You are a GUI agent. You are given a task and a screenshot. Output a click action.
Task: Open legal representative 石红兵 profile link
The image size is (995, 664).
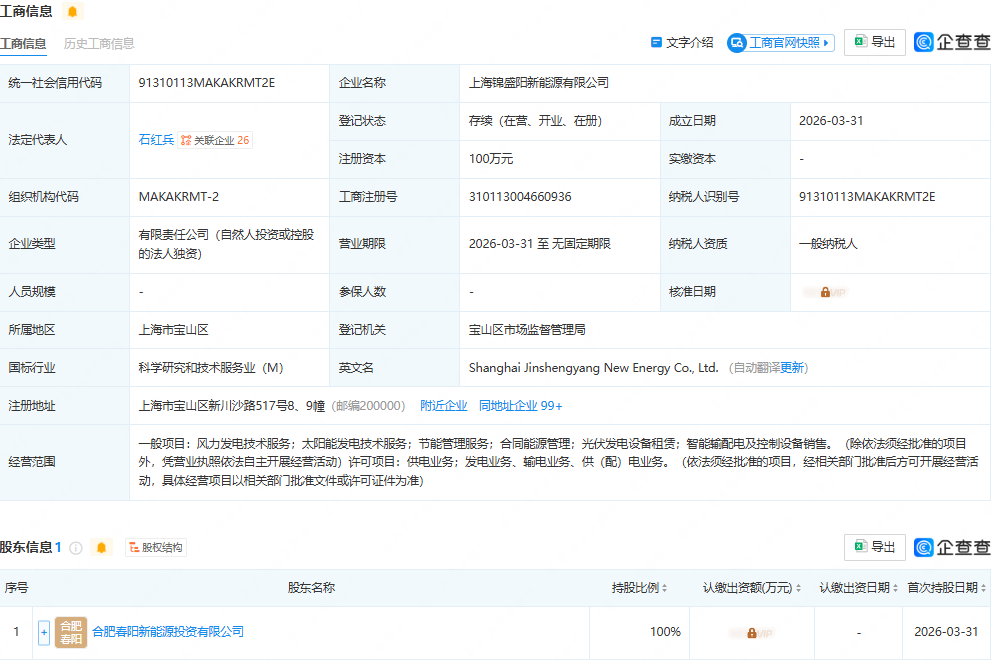click(156, 140)
